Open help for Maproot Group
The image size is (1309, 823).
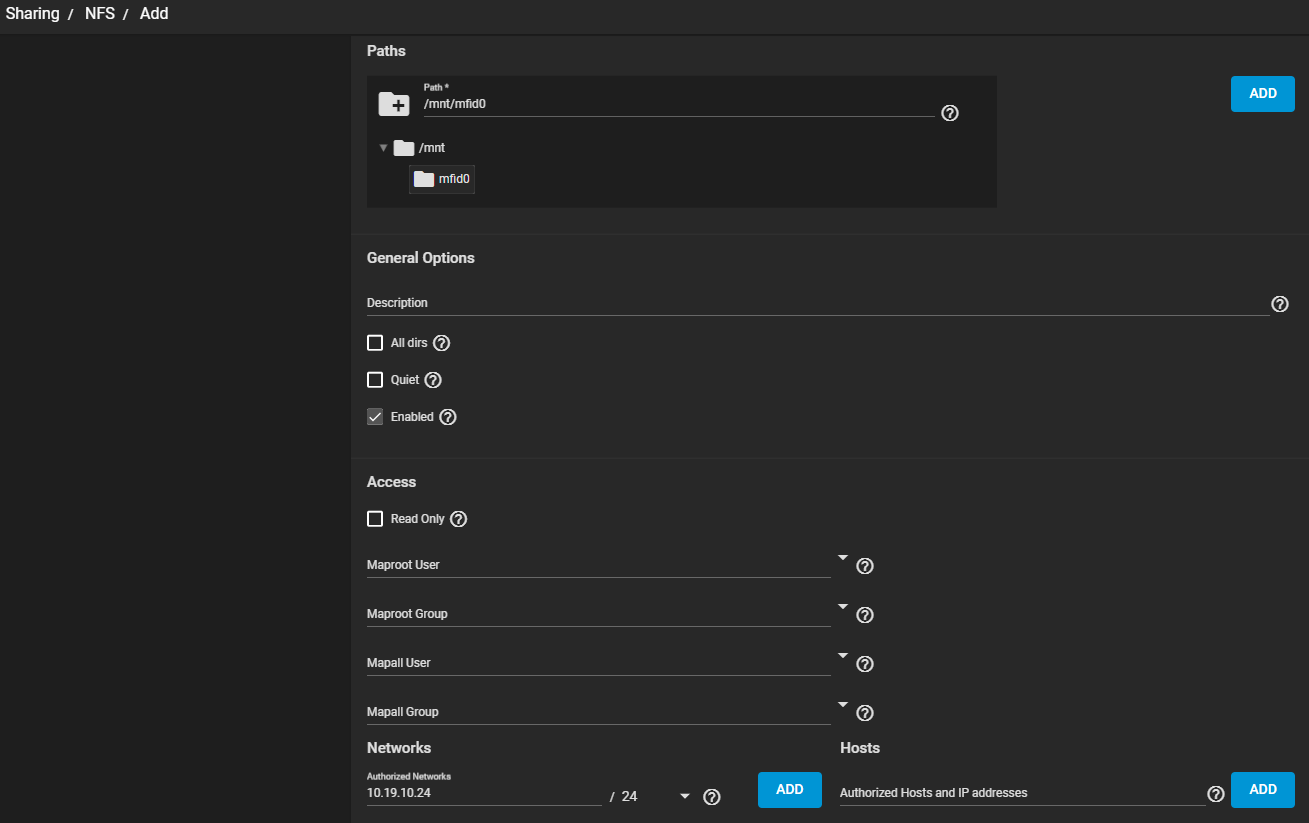pos(866,615)
